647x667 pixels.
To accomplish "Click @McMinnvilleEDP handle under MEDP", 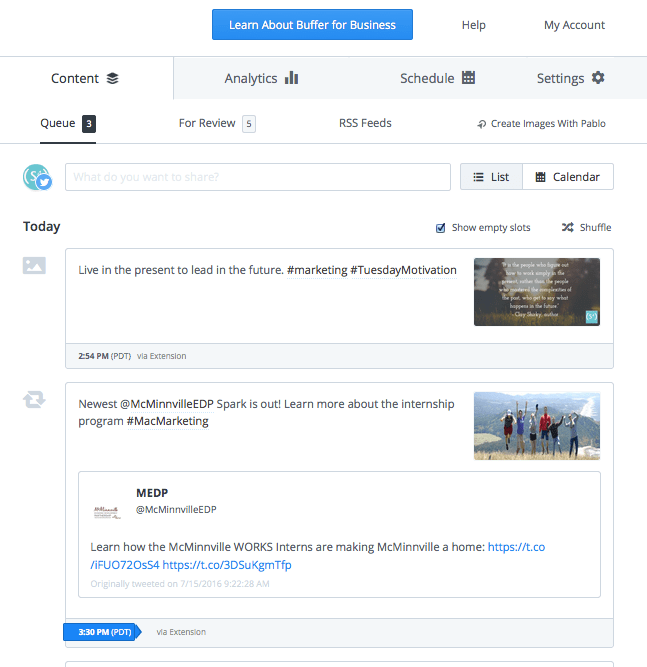I will (x=176, y=510).
